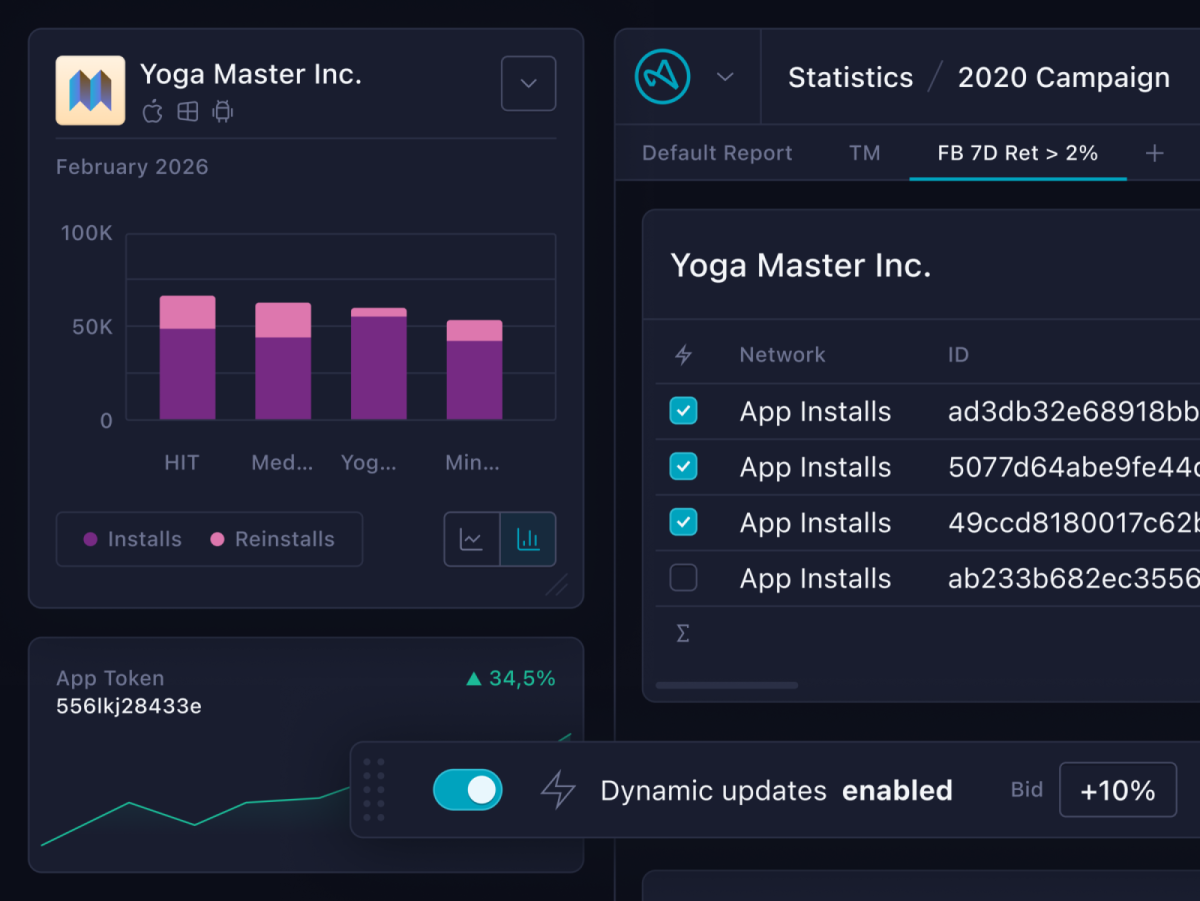Click the Yog... bar in chart
This screenshot has height=901, width=1200.
378,363
